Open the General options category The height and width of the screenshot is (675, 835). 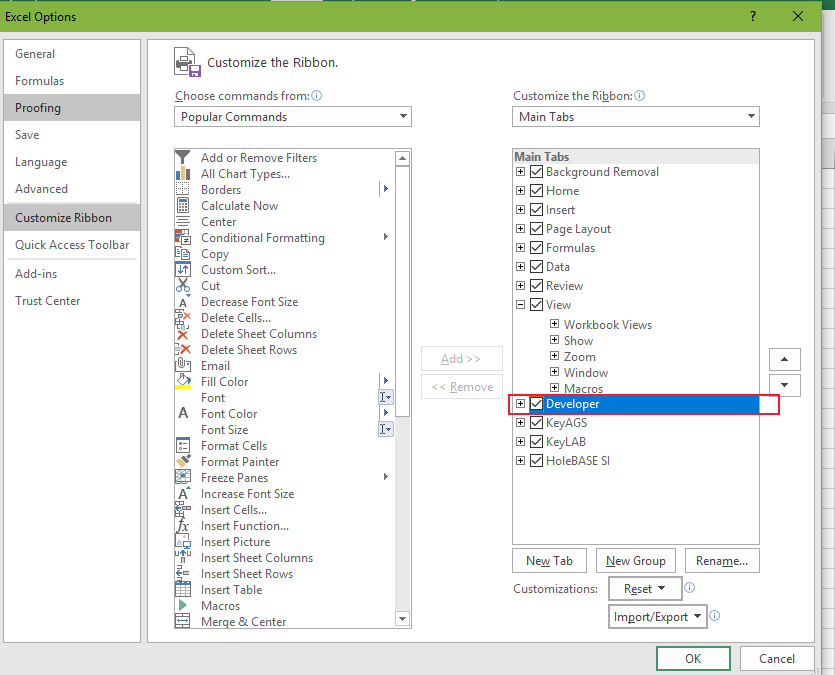click(72, 54)
